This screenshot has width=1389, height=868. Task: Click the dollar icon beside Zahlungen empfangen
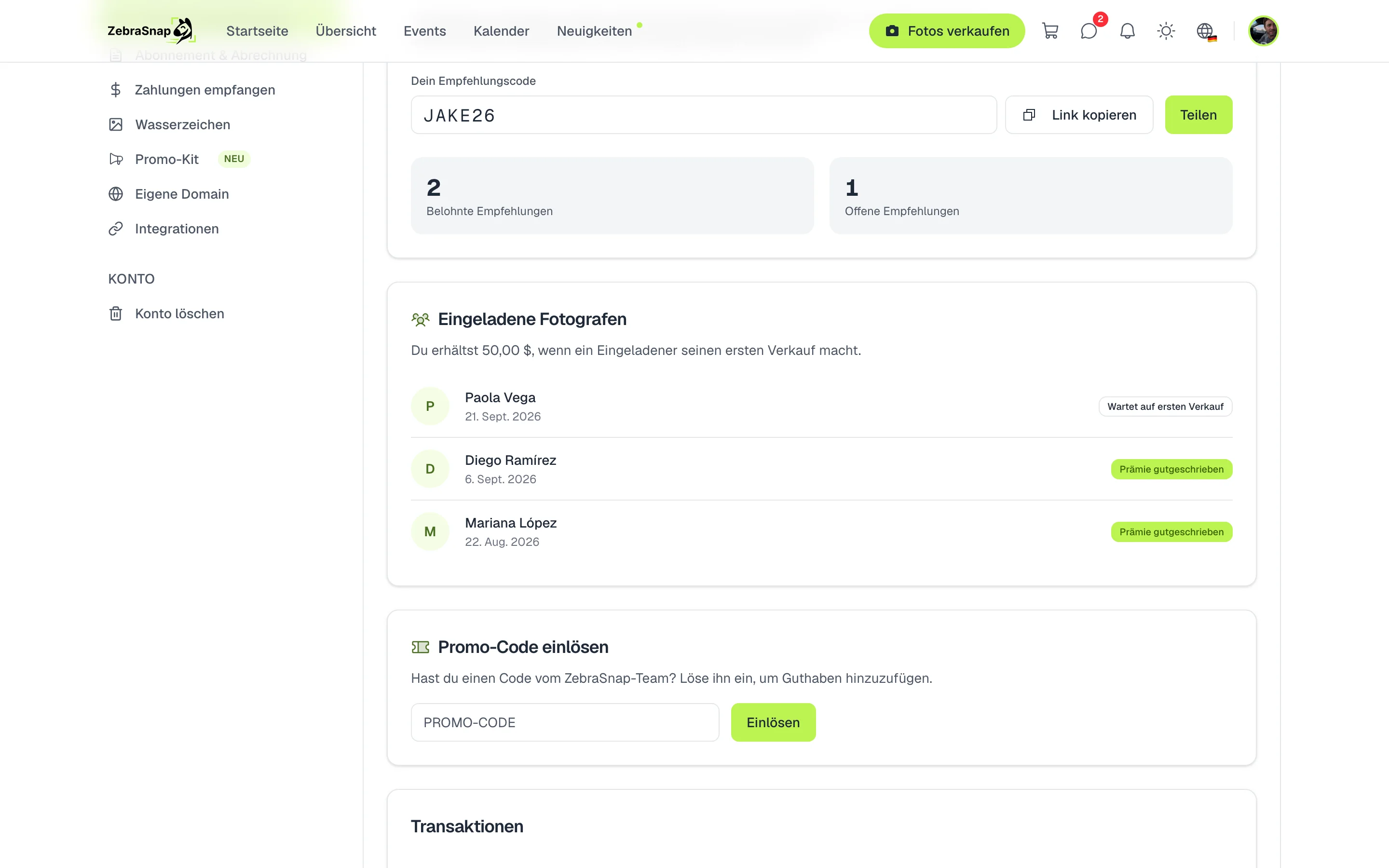coord(115,90)
